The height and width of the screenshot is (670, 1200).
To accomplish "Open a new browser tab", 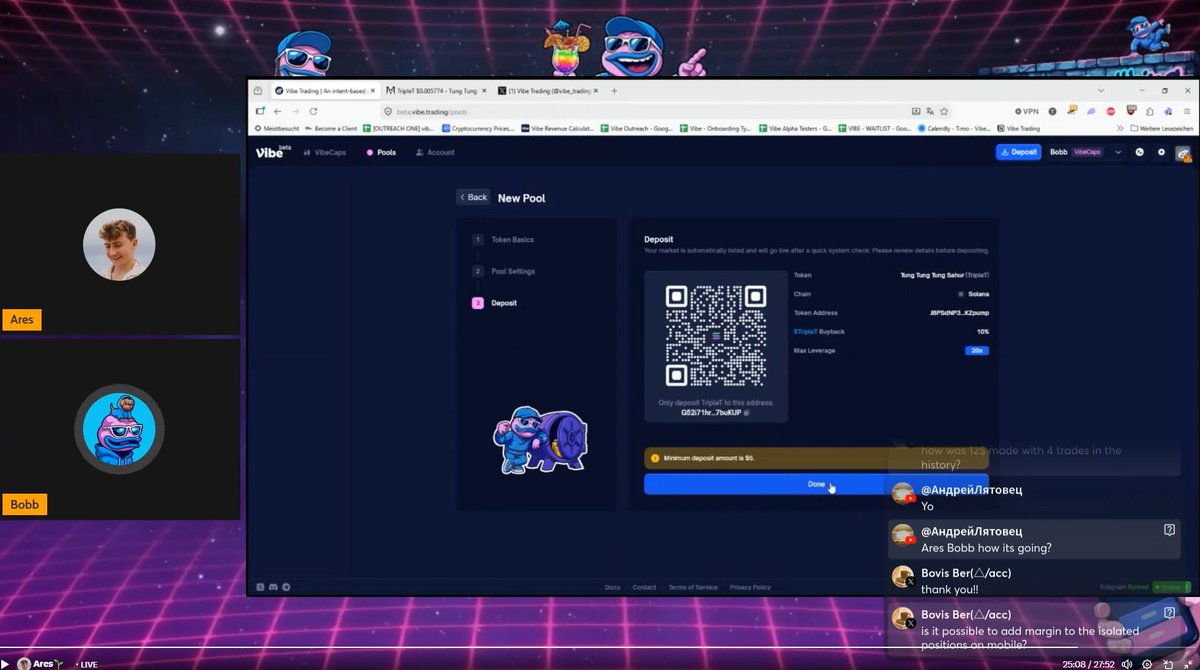I will (614, 91).
